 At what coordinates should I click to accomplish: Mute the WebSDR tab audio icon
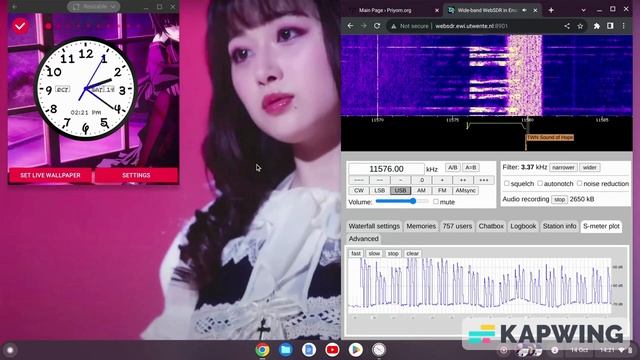pyautogui.click(x=524, y=10)
